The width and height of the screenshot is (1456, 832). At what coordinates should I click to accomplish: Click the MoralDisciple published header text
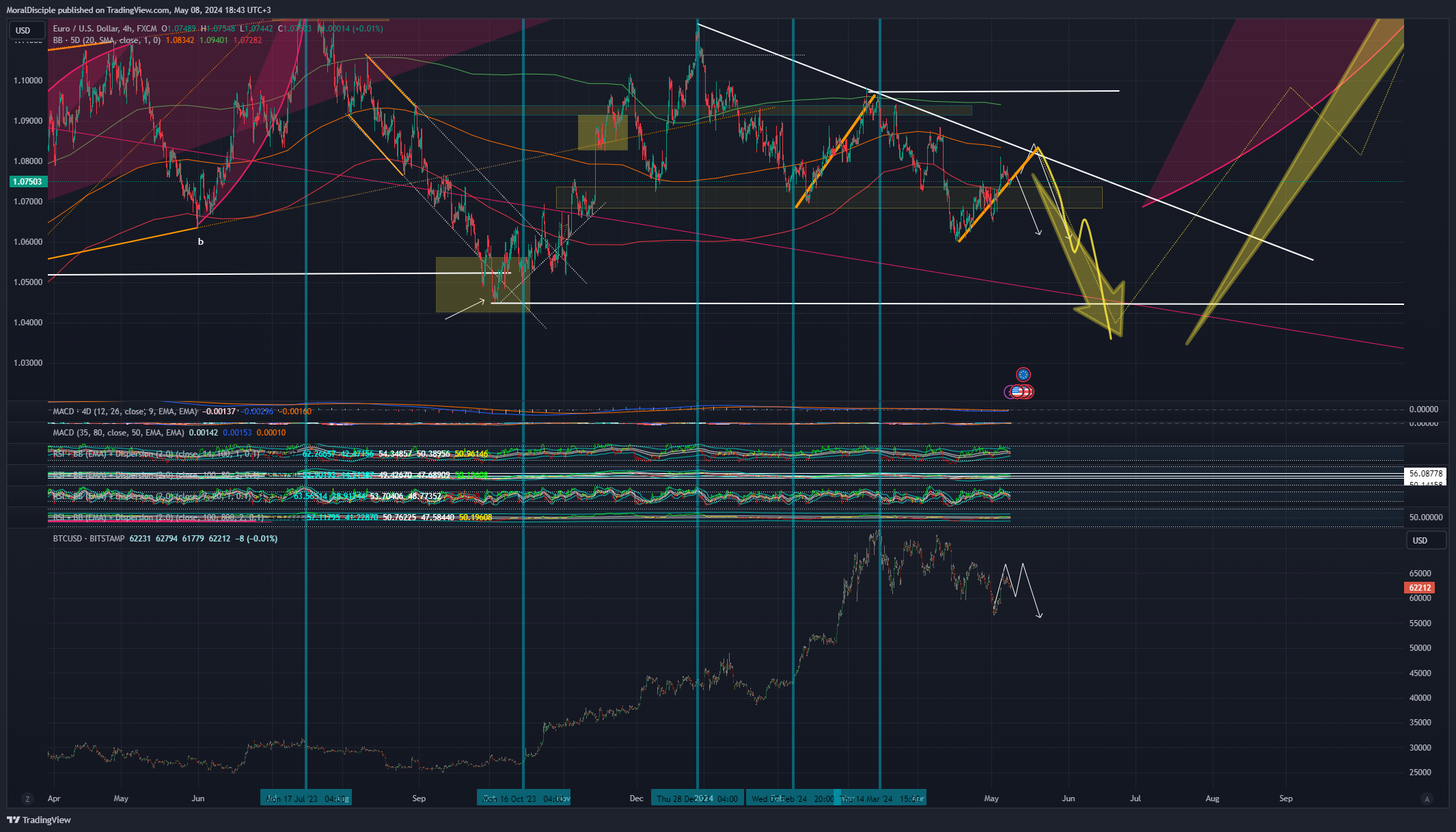click(139, 10)
